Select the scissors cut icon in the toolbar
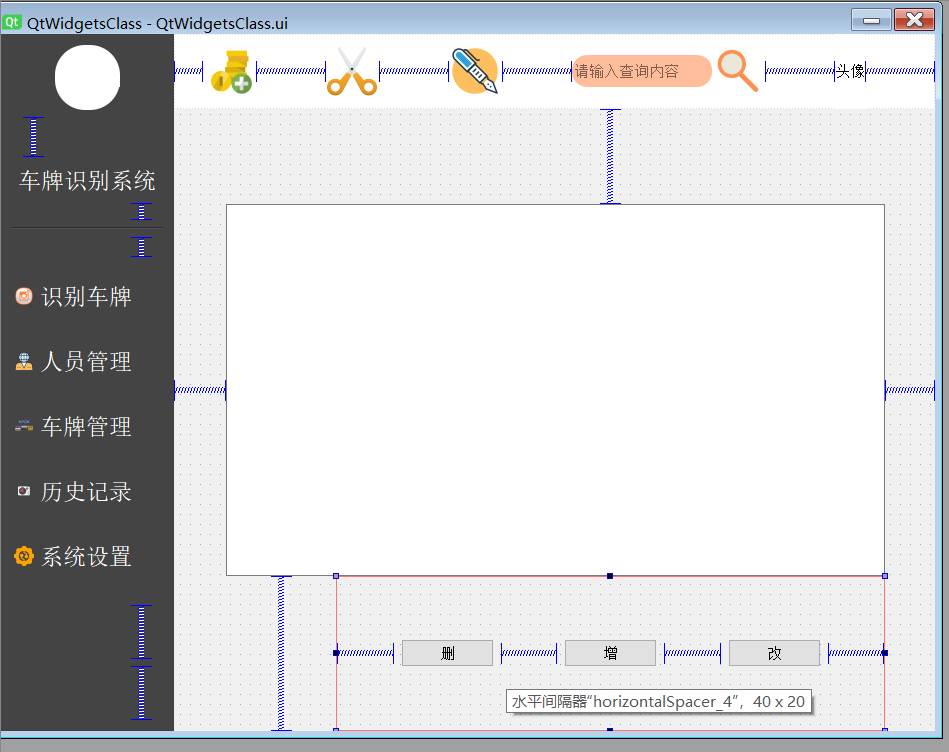The width and height of the screenshot is (949, 752). (x=352, y=71)
